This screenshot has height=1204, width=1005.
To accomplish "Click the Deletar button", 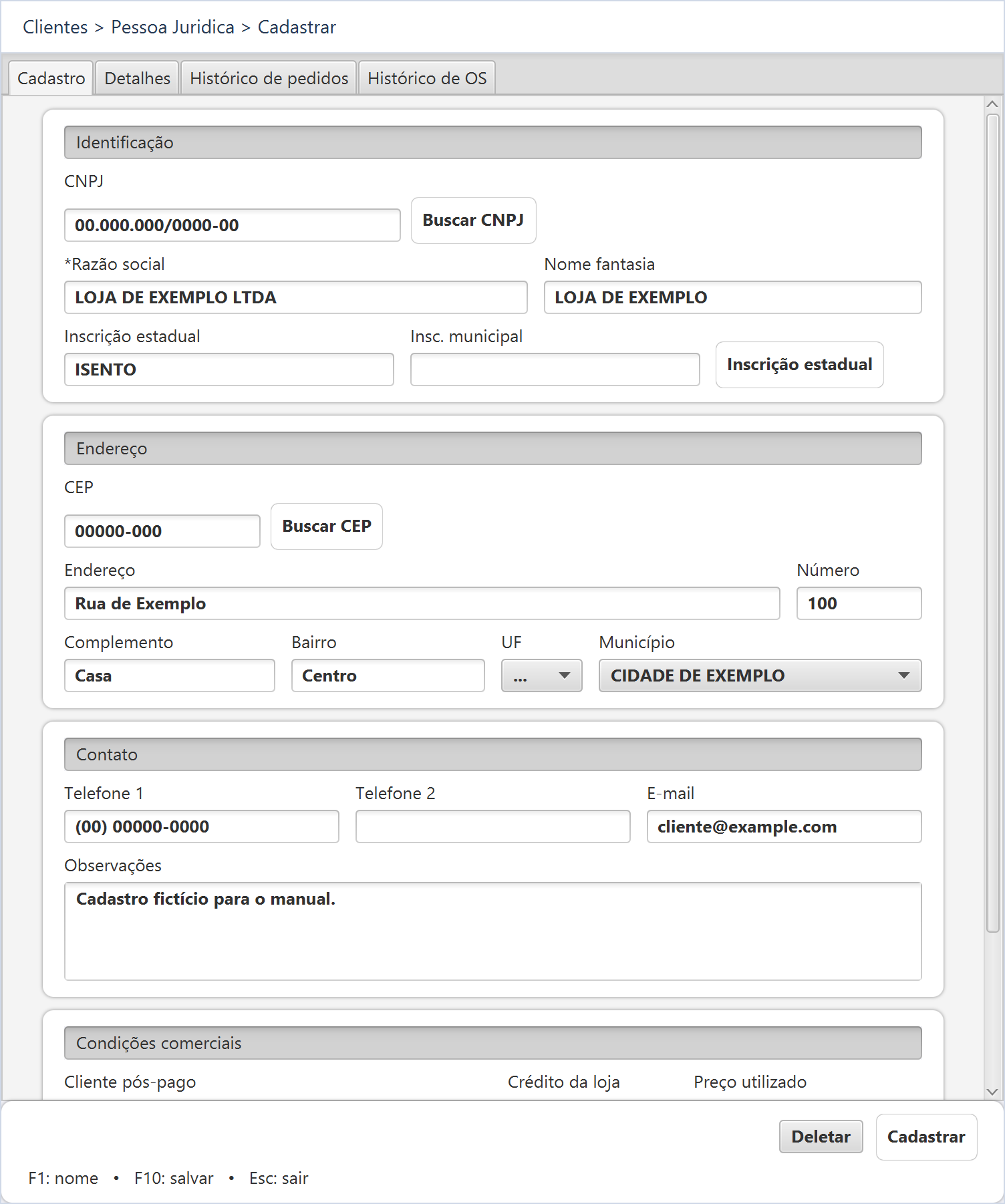I will 821,1137.
